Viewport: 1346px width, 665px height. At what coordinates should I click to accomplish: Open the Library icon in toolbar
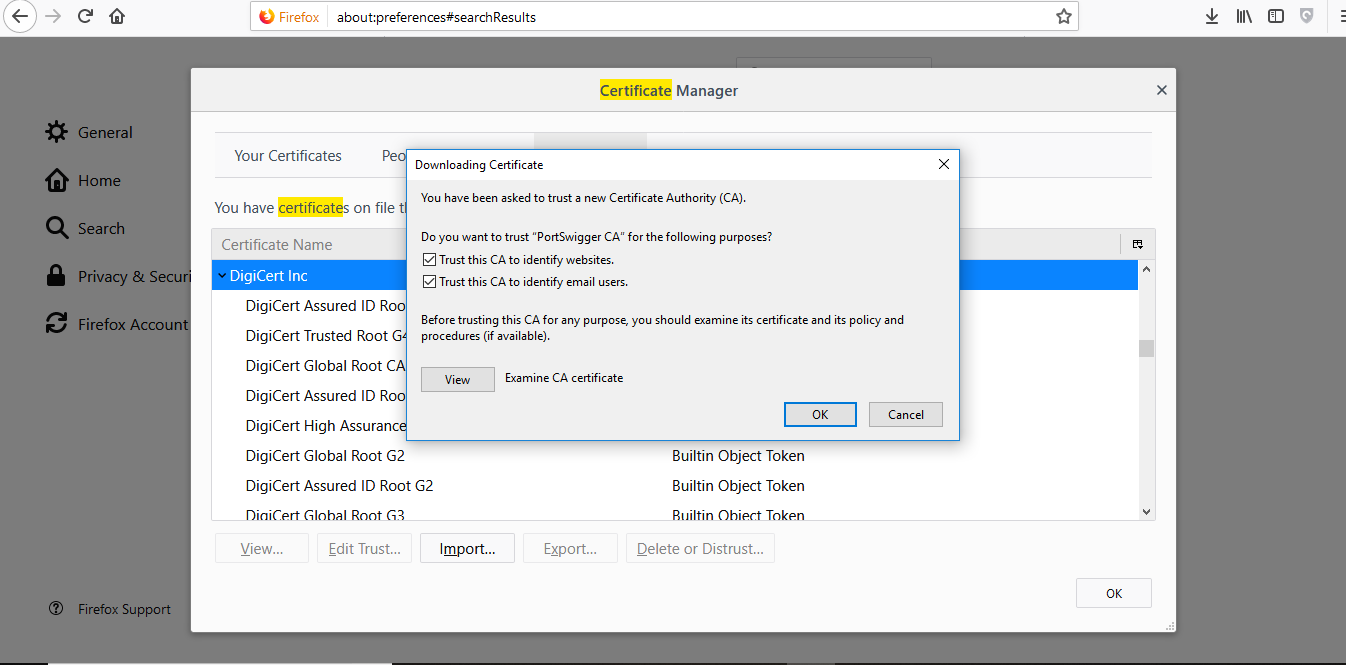[1244, 16]
